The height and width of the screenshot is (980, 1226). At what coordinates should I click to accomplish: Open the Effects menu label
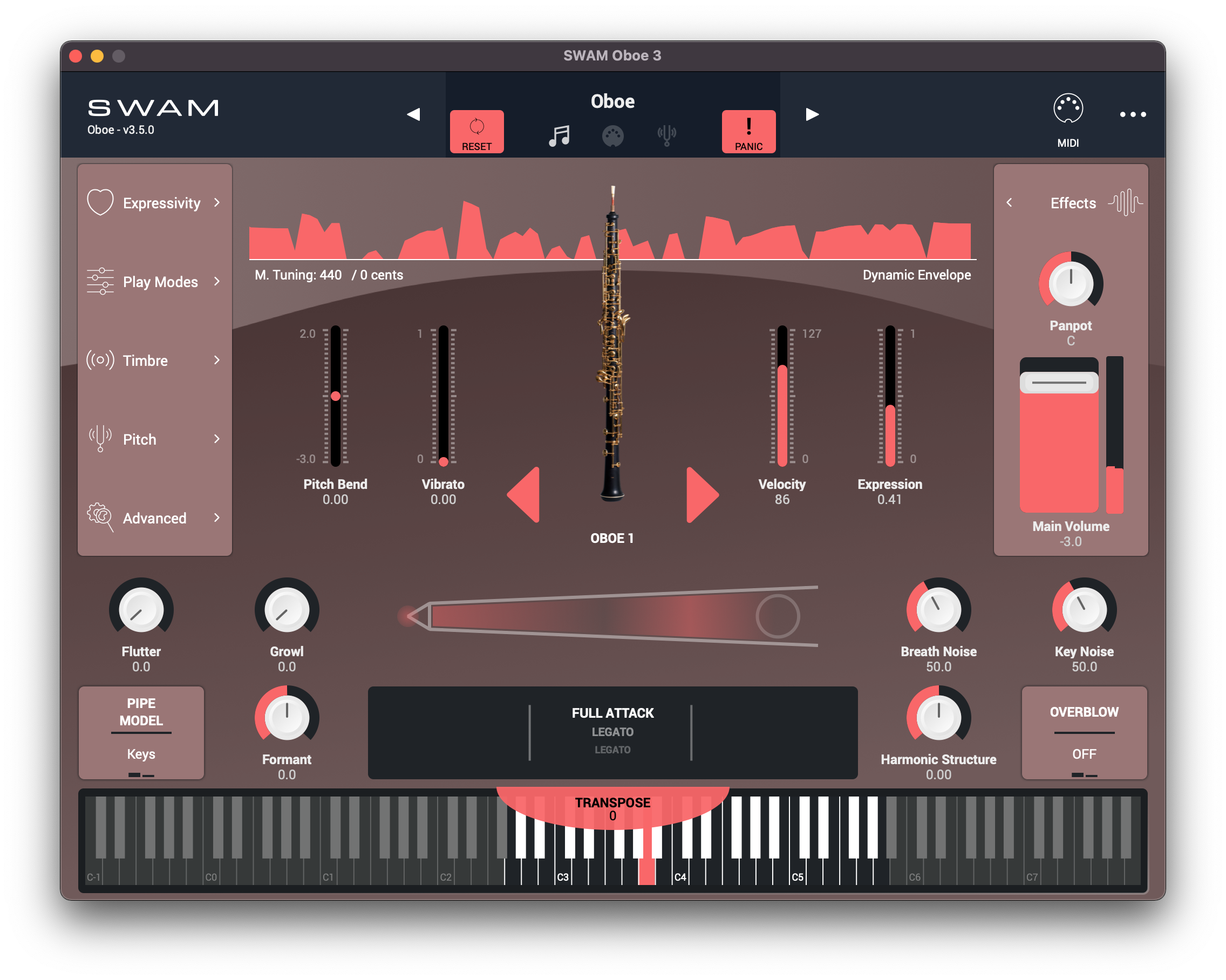pyautogui.click(x=1073, y=203)
